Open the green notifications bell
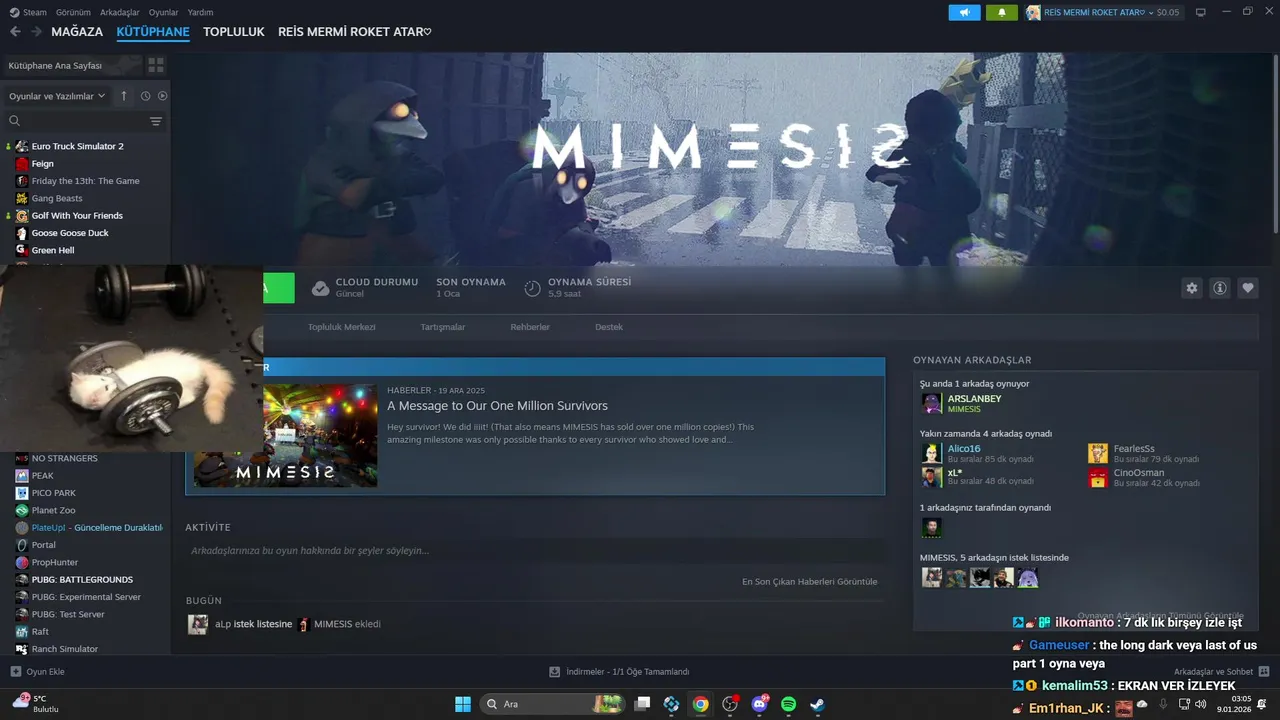Image resolution: width=1280 pixels, height=720 pixels. pos(1001,12)
